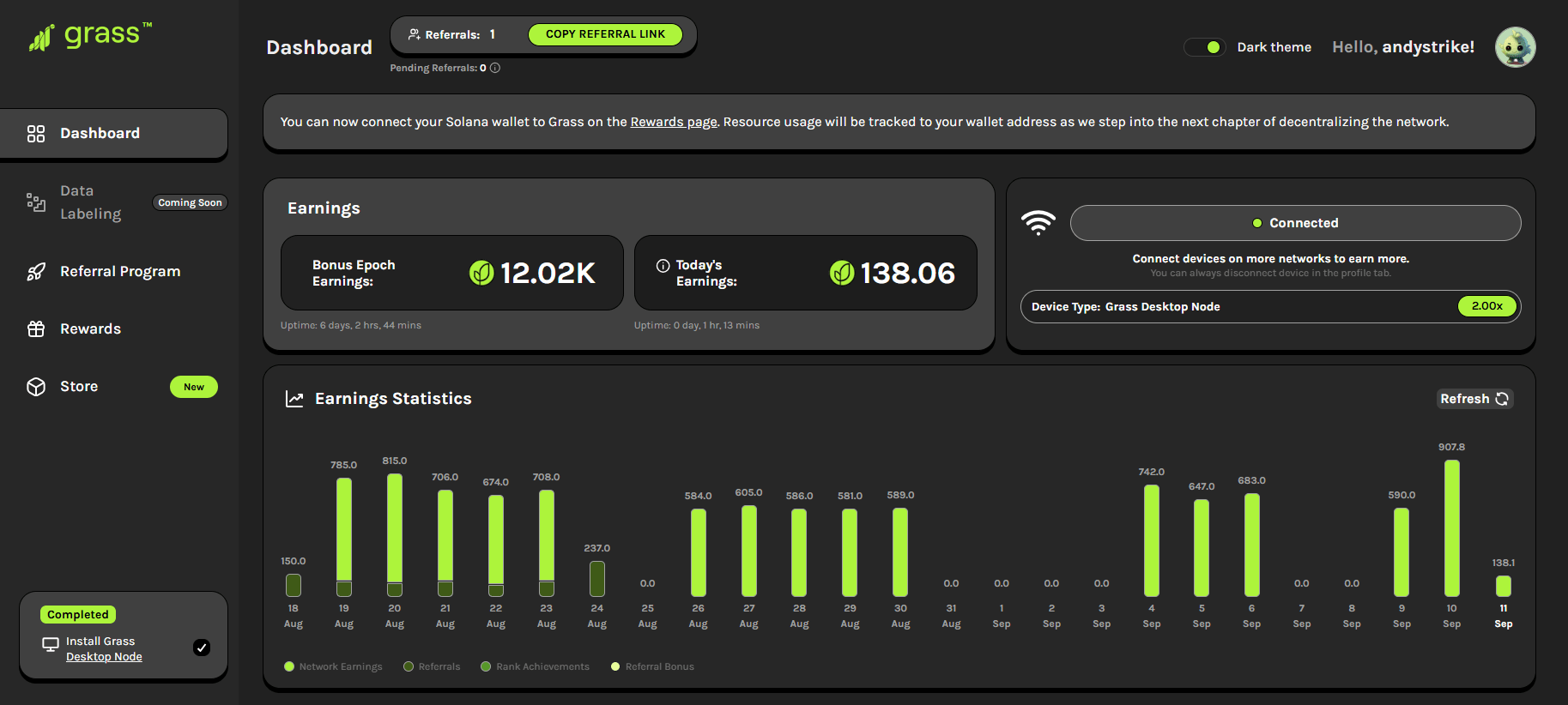Screen dimensions: 1568x705
Task: Click the 12.02K bonus epoch value
Action: click(548, 273)
